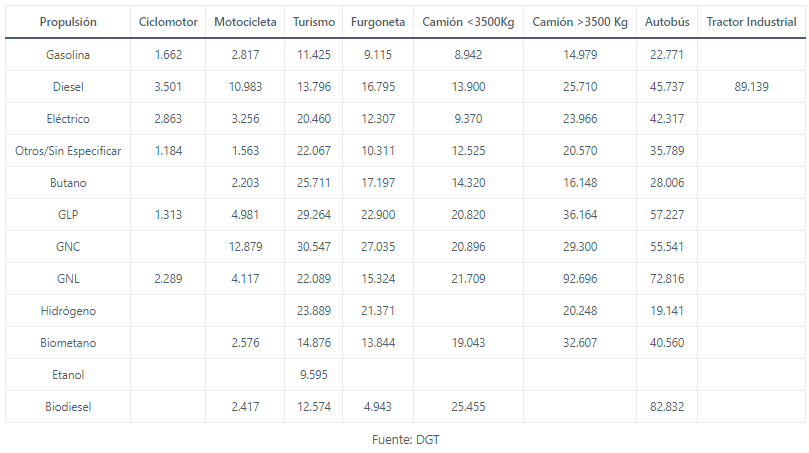Select the Diesel Tractor Industrial cell 89.139
Screen dimensions: 809x453
[x=751, y=87]
